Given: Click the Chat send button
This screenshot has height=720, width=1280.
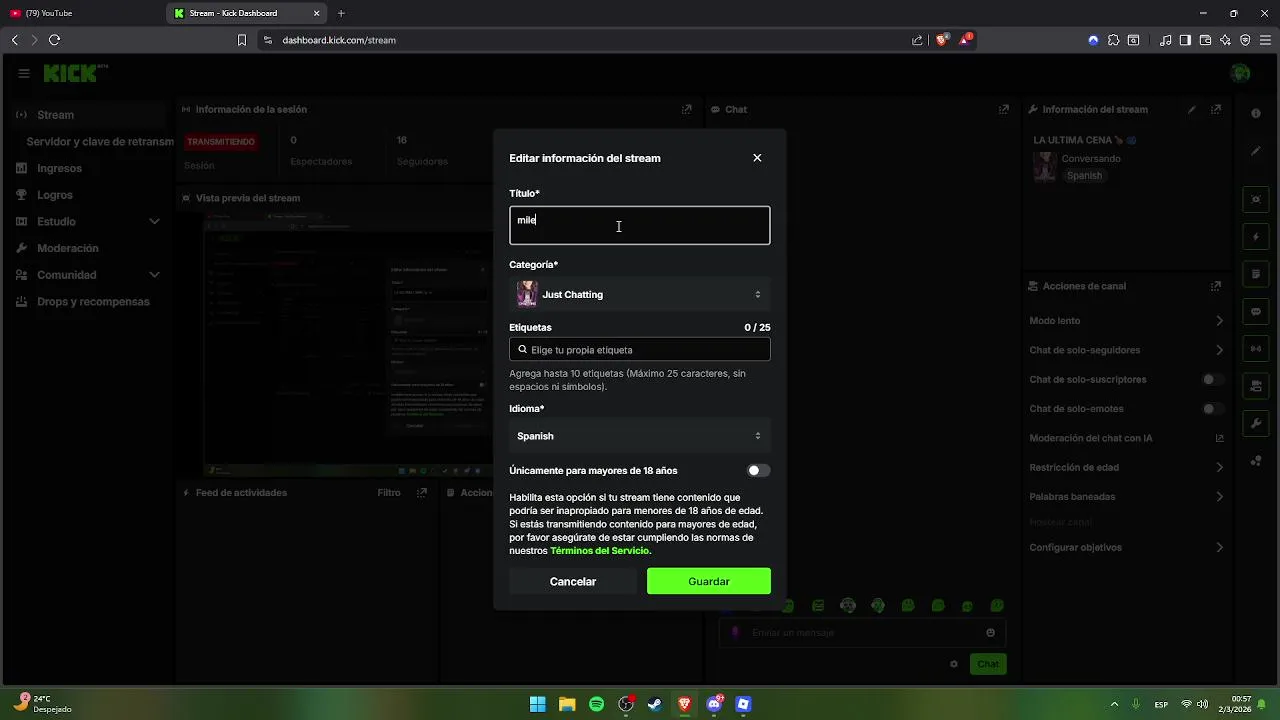Looking at the screenshot, I should coord(988,664).
